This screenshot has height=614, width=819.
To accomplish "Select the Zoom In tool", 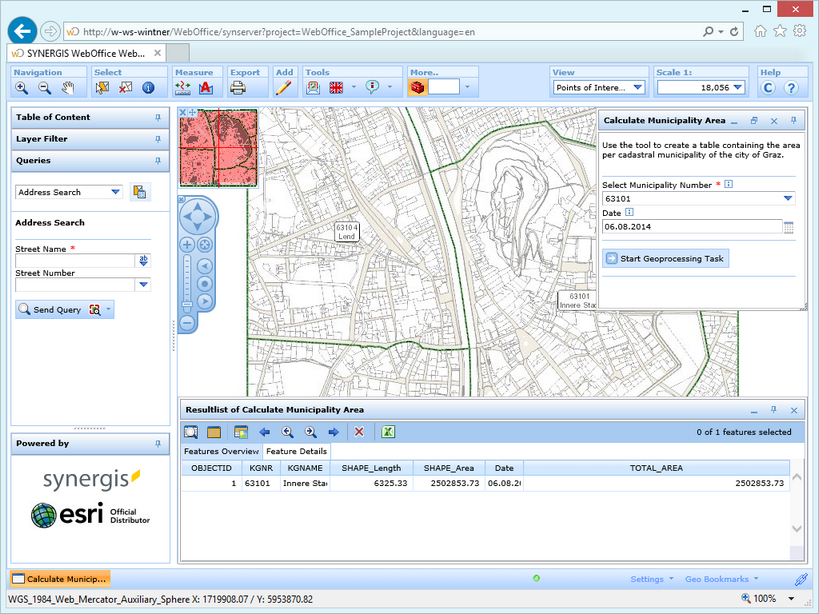I will pos(21,87).
